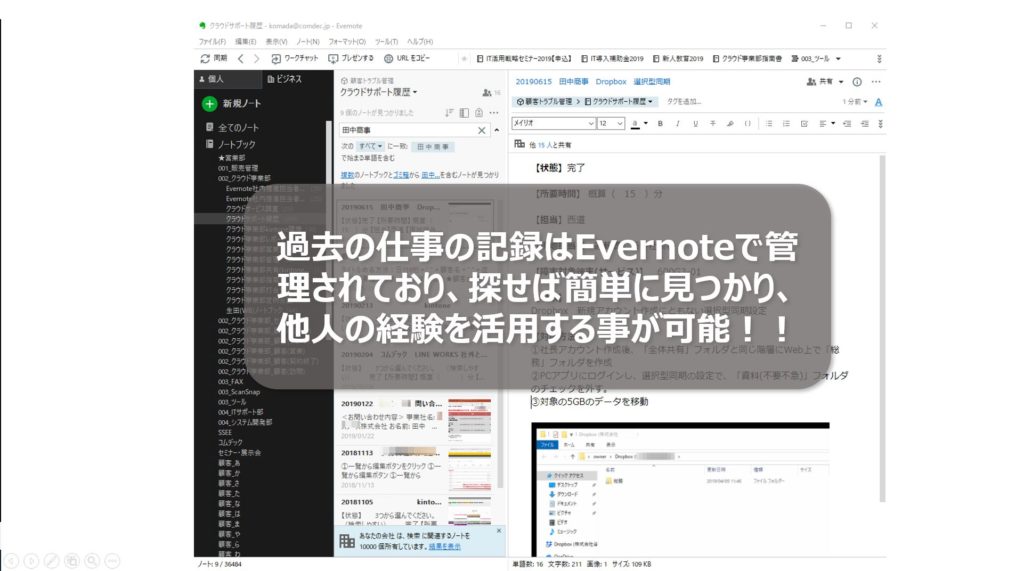This screenshot has width=1024, height=571.
Task: Open 全てのノート in the sidebar
Action: point(232,127)
